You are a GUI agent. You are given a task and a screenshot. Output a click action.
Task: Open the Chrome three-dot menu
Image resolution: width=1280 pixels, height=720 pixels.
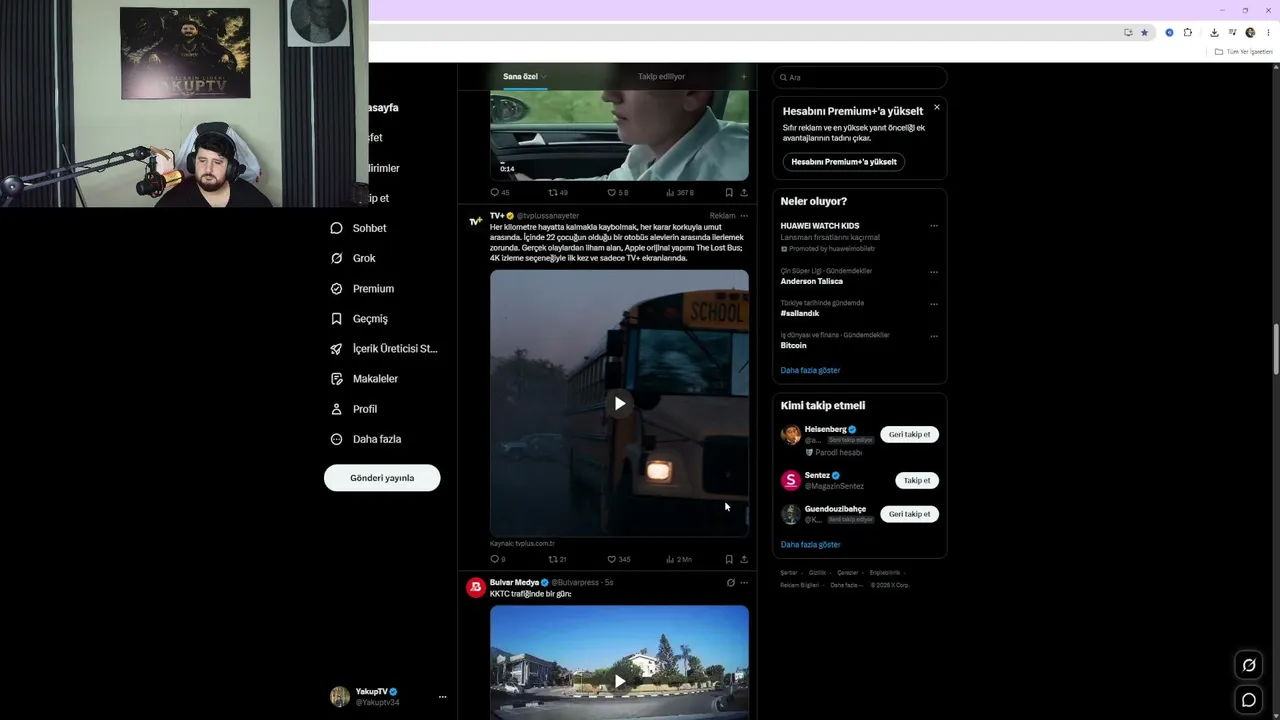(1268, 32)
